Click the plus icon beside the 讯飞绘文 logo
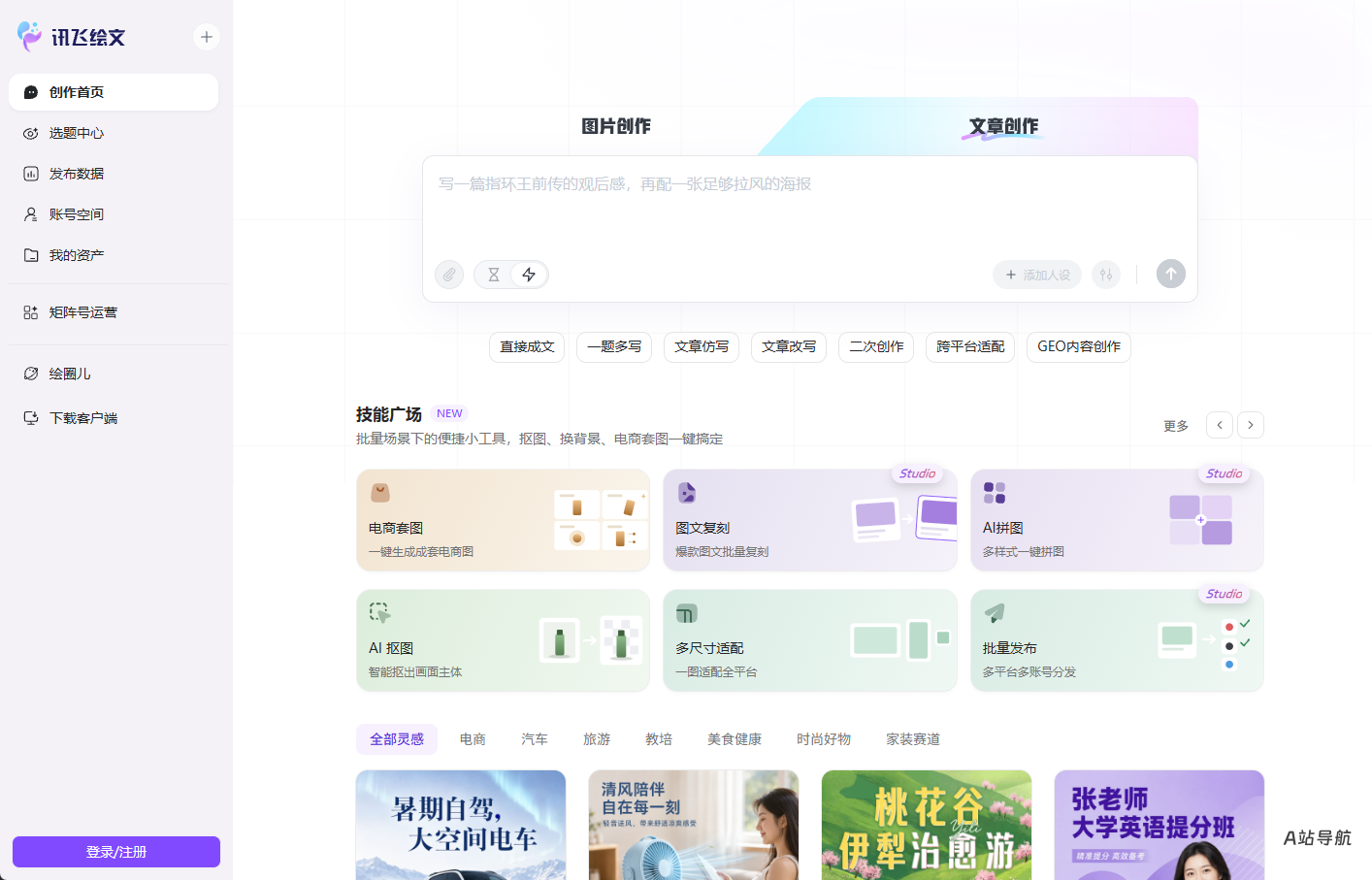Screen dimensions: 1372x880 [x=207, y=37]
